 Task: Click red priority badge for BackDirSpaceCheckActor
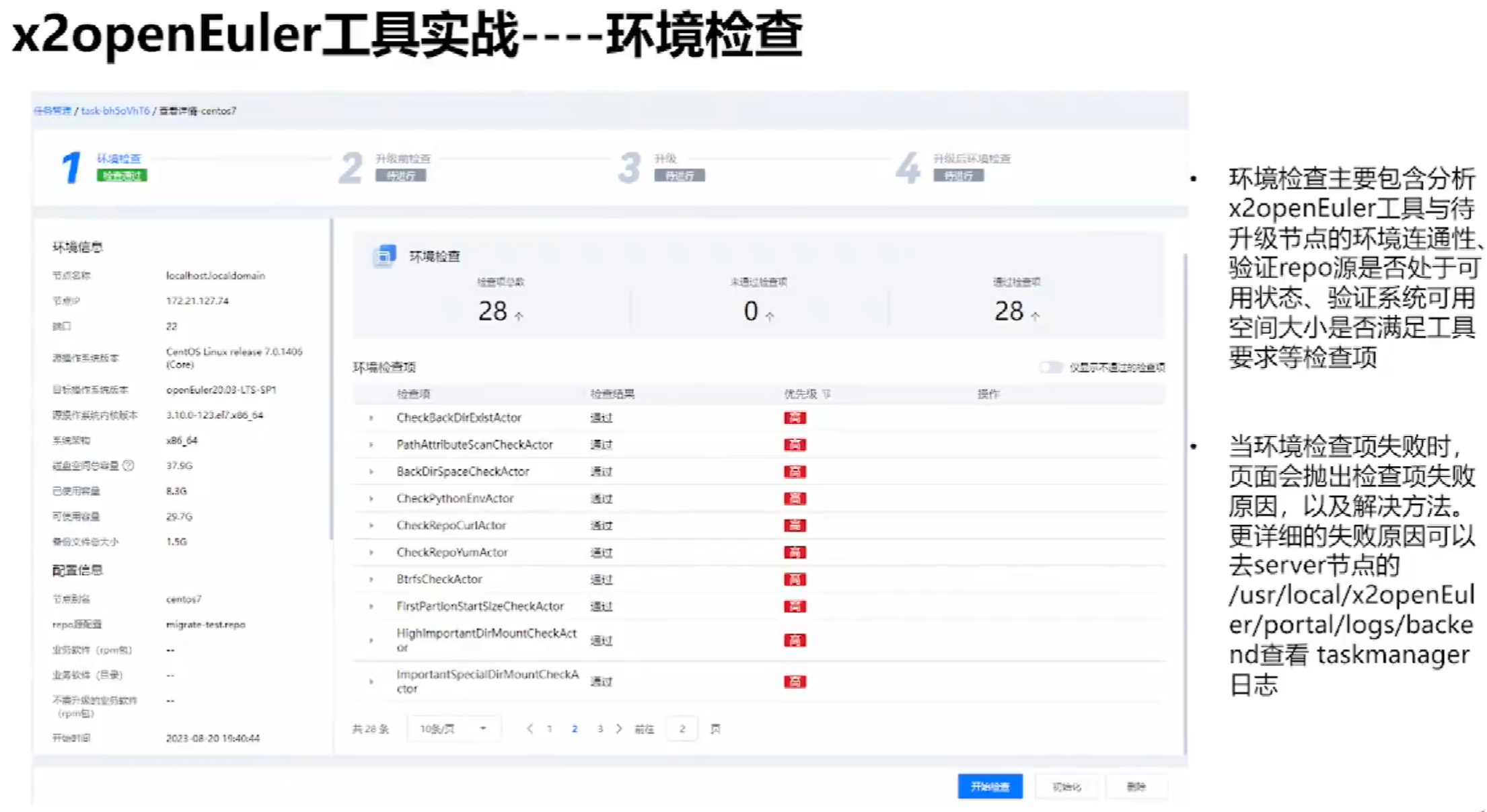pos(795,472)
